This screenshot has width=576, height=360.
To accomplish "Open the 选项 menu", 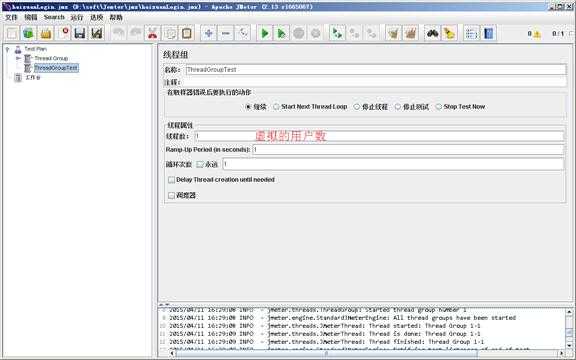I will click(97, 17).
